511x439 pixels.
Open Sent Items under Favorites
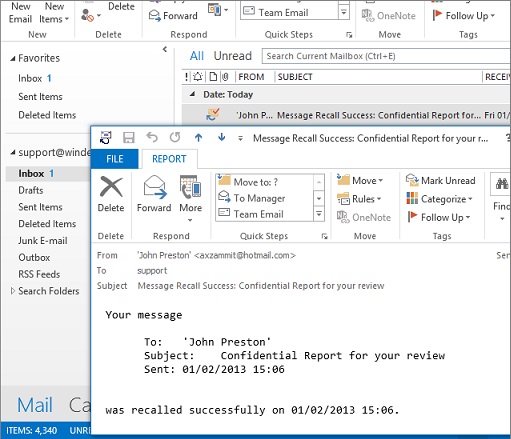(40, 96)
